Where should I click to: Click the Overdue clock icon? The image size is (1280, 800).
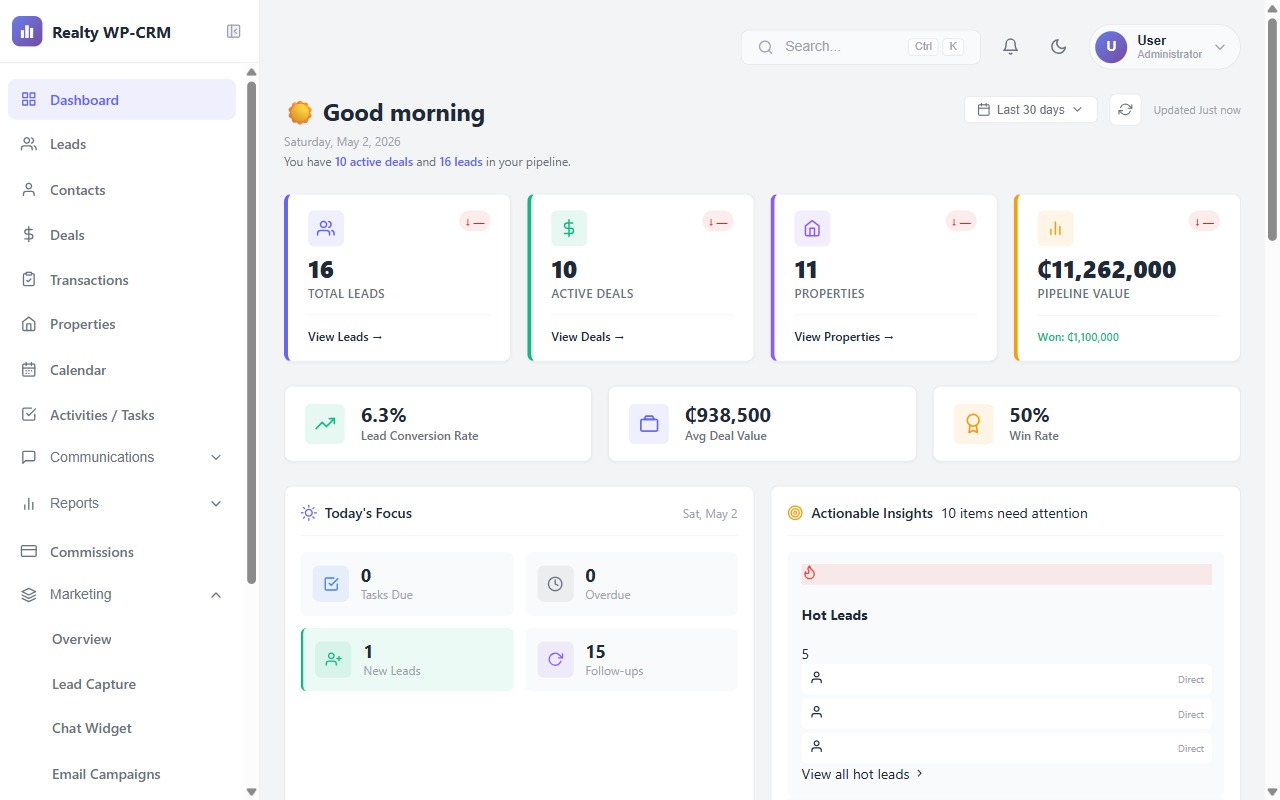click(x=555, y=584)
